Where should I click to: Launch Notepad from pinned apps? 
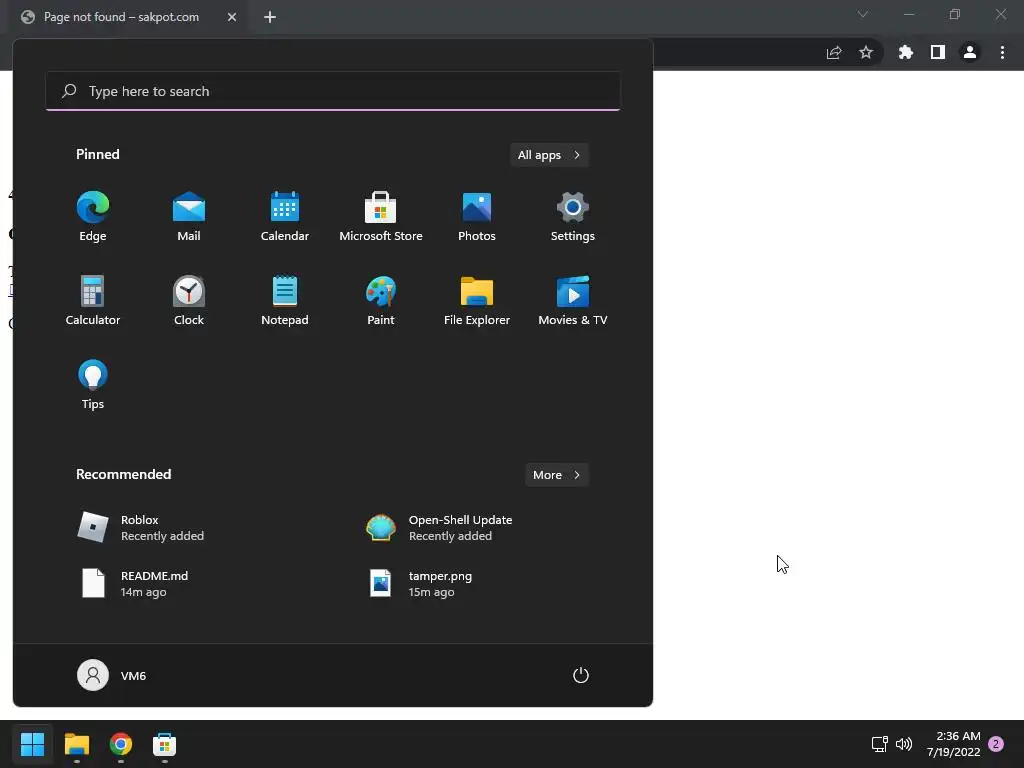tap(285, 301)
